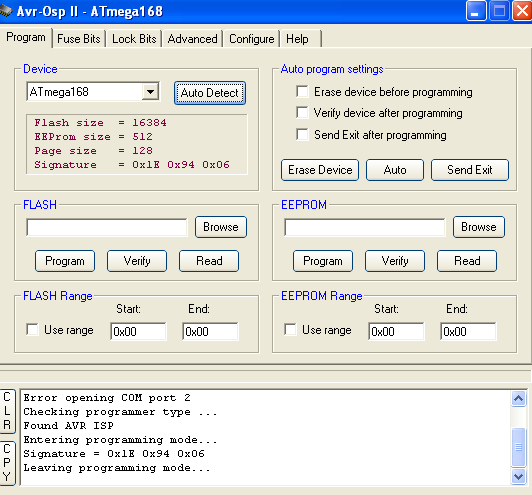
Task: Copy the log with CPY button
Action: point(7,463)
